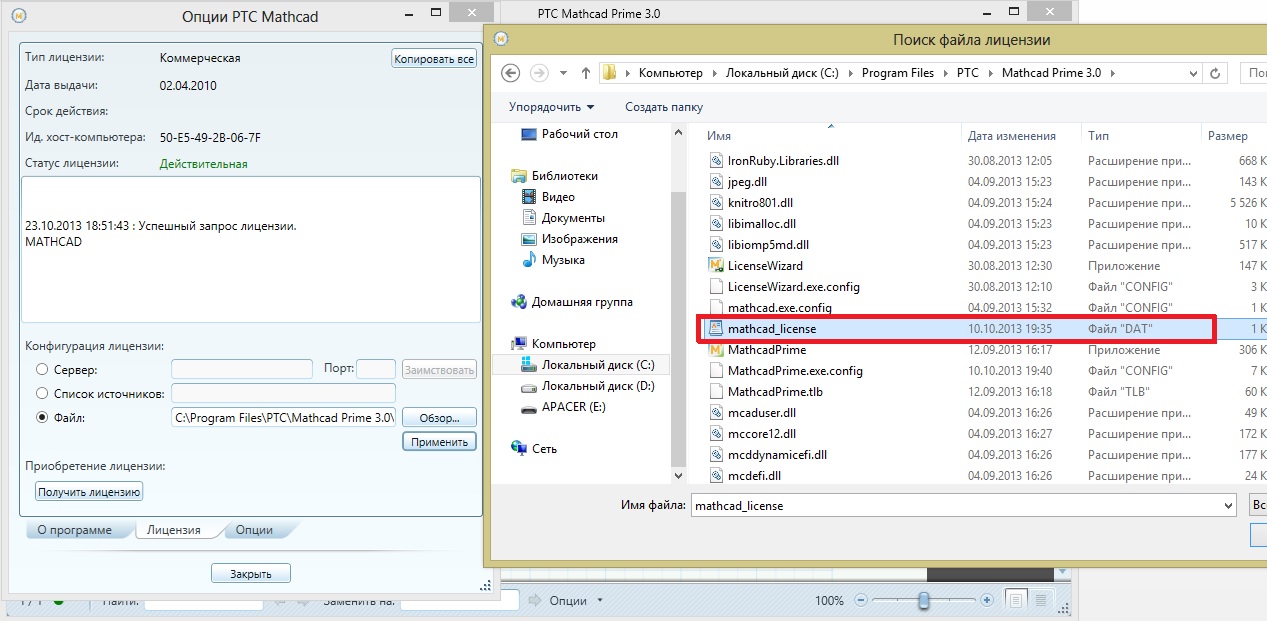
Task: Open Видео library
Action: 558,197
